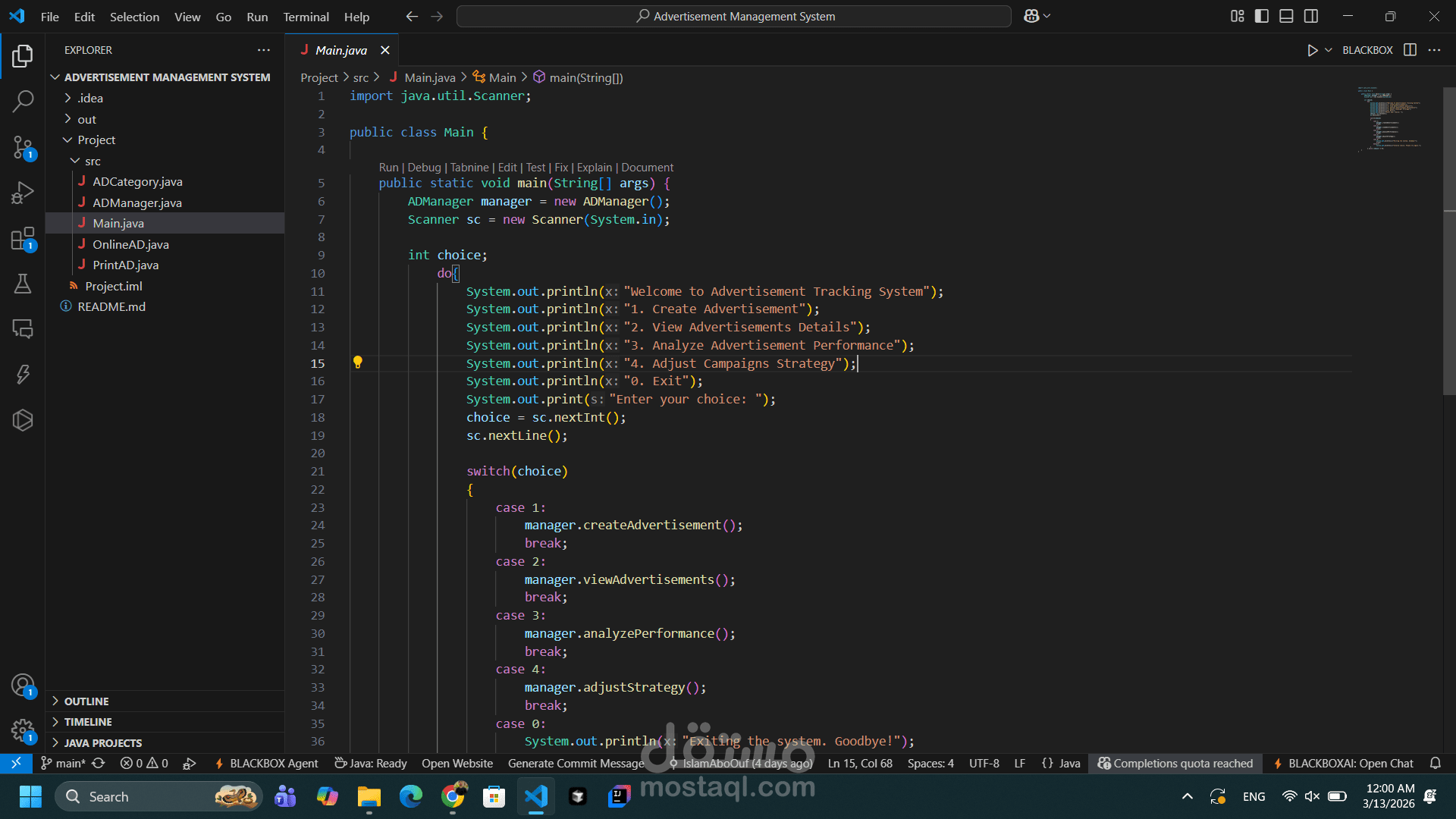
Task: Open Run and Debug view icon
Action: [23, 193]
